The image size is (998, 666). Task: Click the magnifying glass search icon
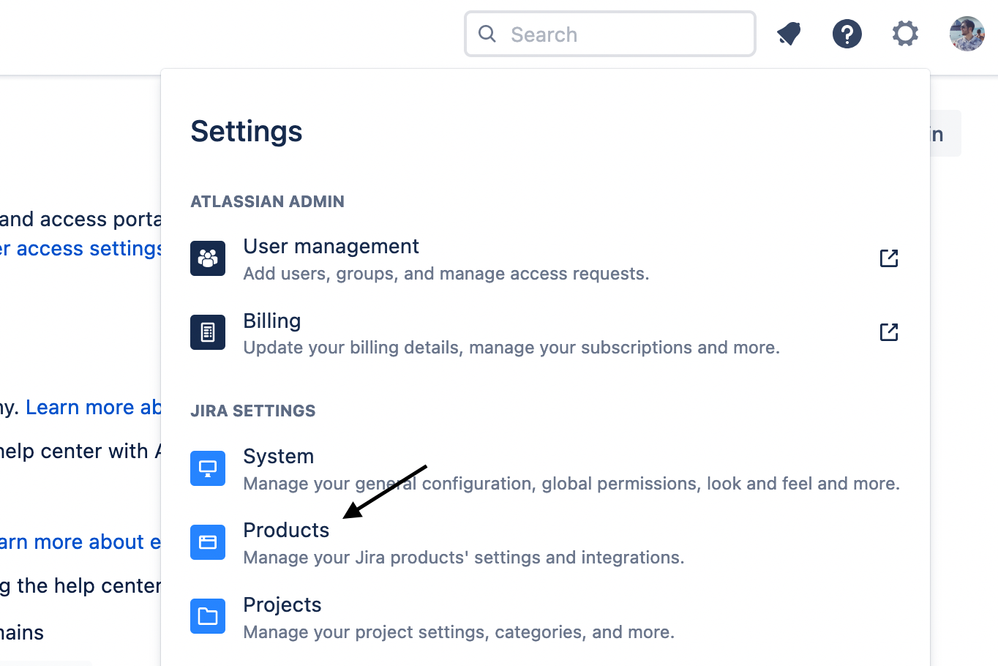[487, 34]
